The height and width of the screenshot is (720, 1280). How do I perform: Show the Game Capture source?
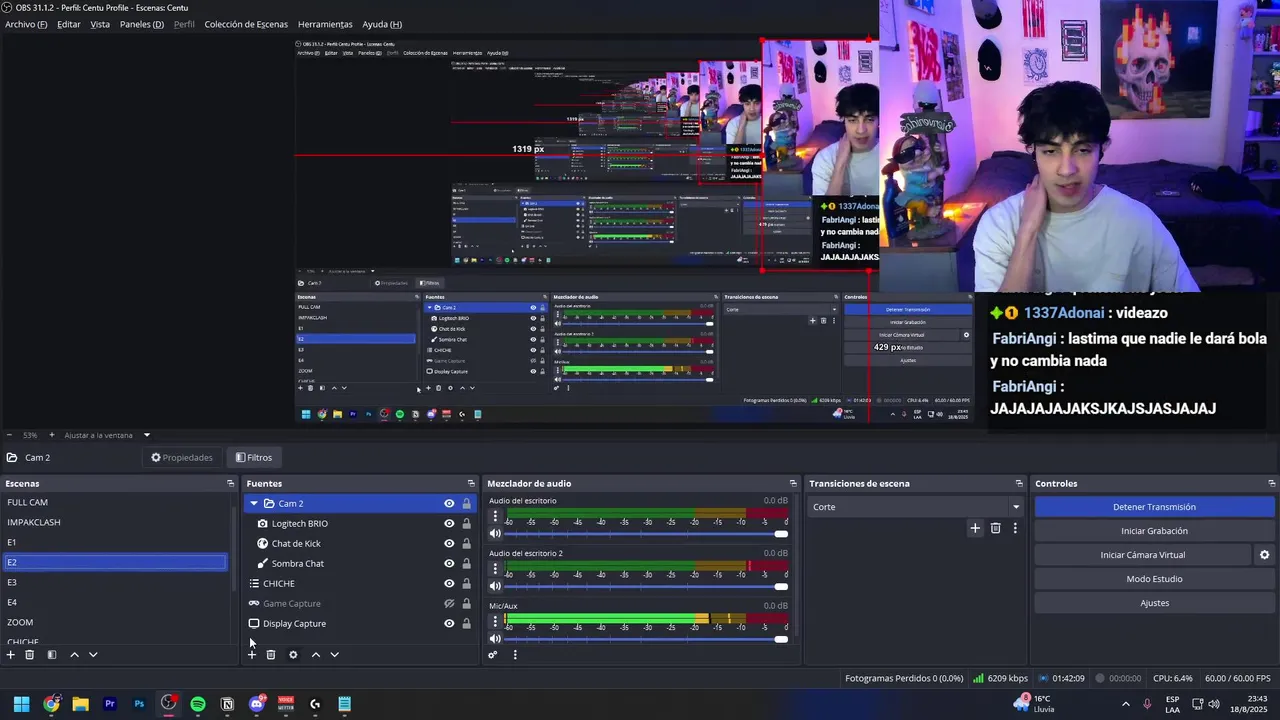click(x=449, y=604)
